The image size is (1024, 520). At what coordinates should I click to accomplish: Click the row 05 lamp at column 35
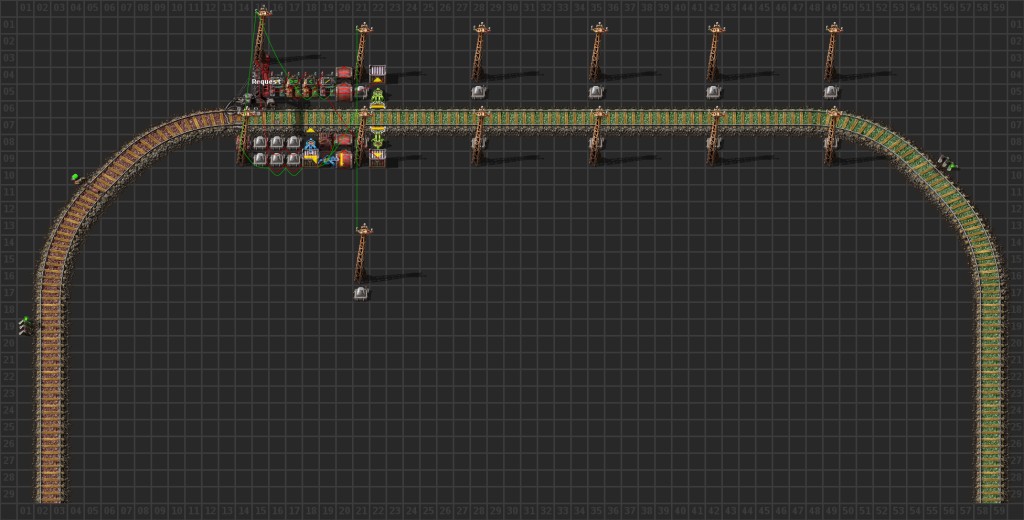596,91
